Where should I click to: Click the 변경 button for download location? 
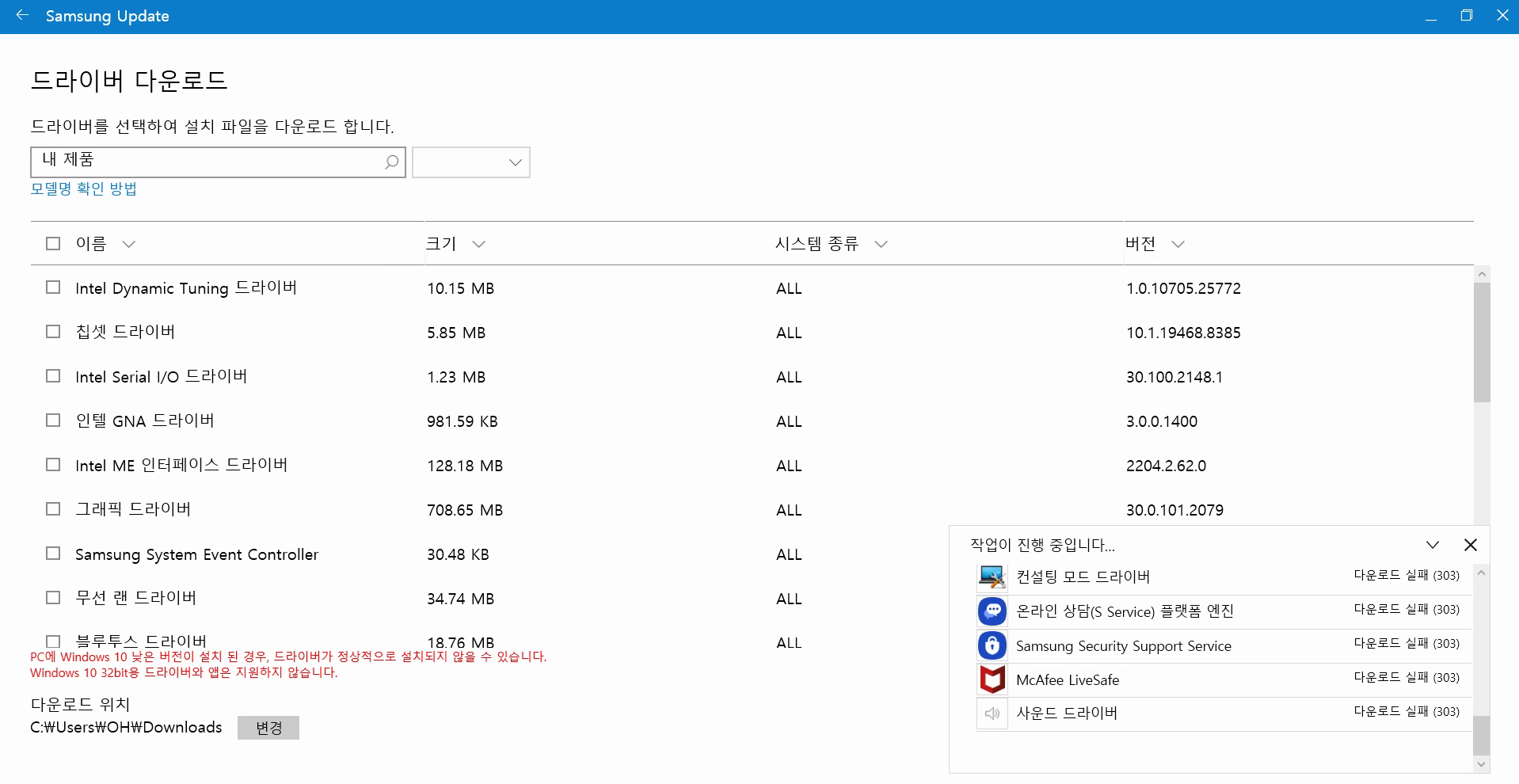268,728
